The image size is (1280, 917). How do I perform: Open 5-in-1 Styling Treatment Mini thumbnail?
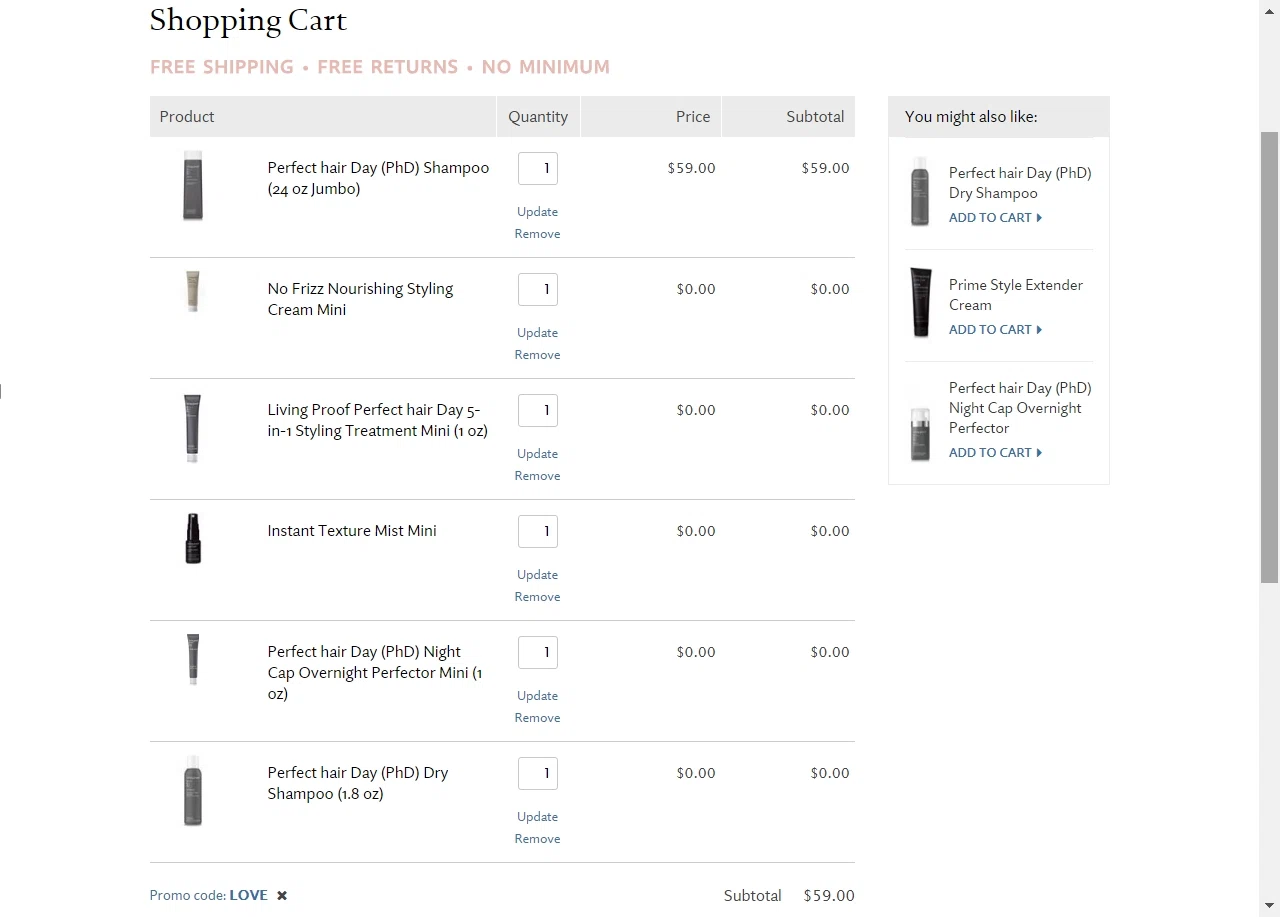[193, 428]
